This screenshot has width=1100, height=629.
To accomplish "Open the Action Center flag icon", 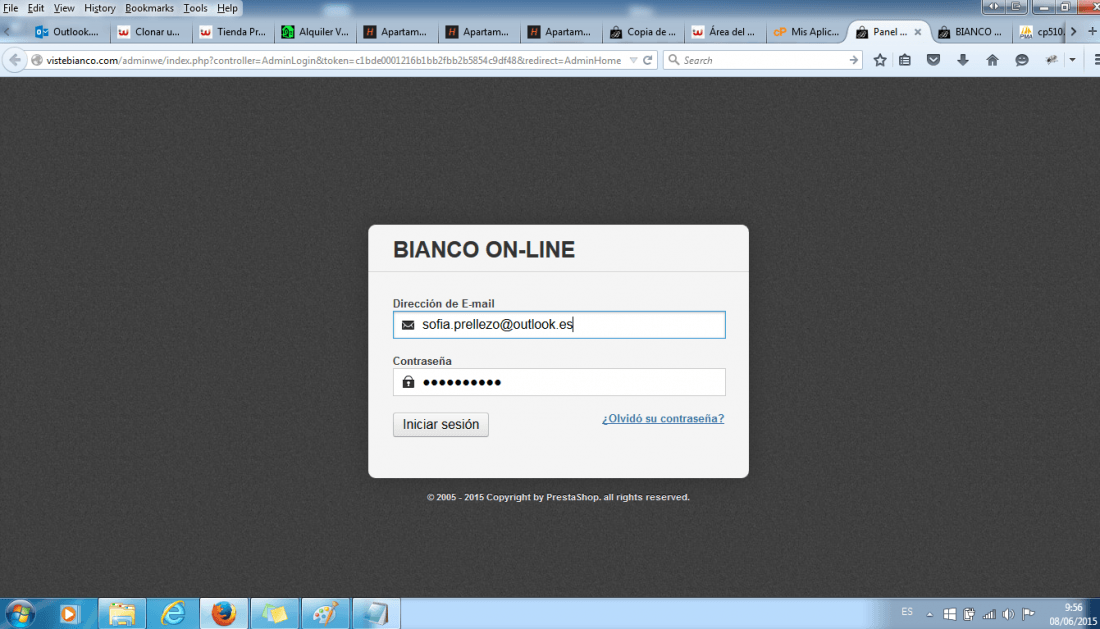I will (x=1028, y=614).
